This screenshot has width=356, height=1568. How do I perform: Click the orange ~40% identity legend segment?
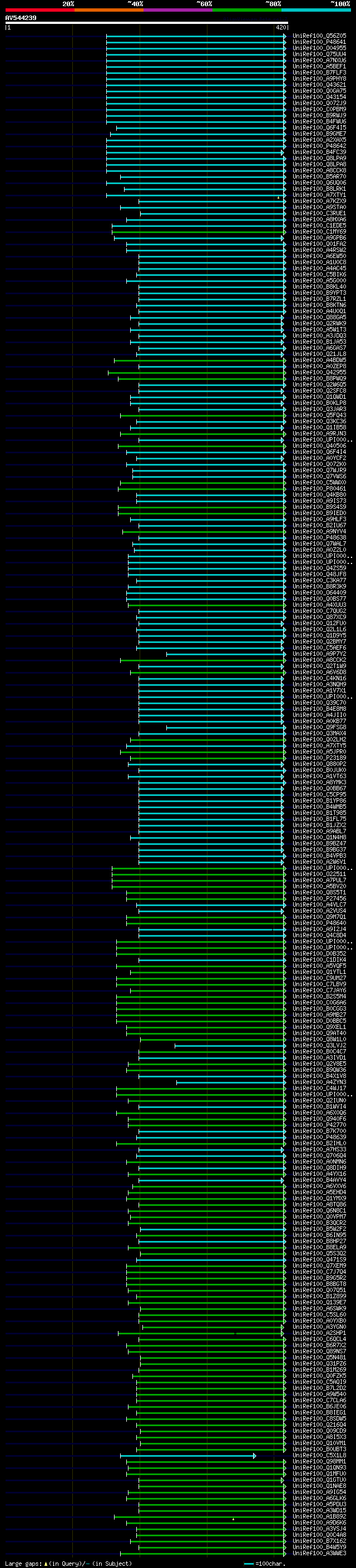click(109, 10)
